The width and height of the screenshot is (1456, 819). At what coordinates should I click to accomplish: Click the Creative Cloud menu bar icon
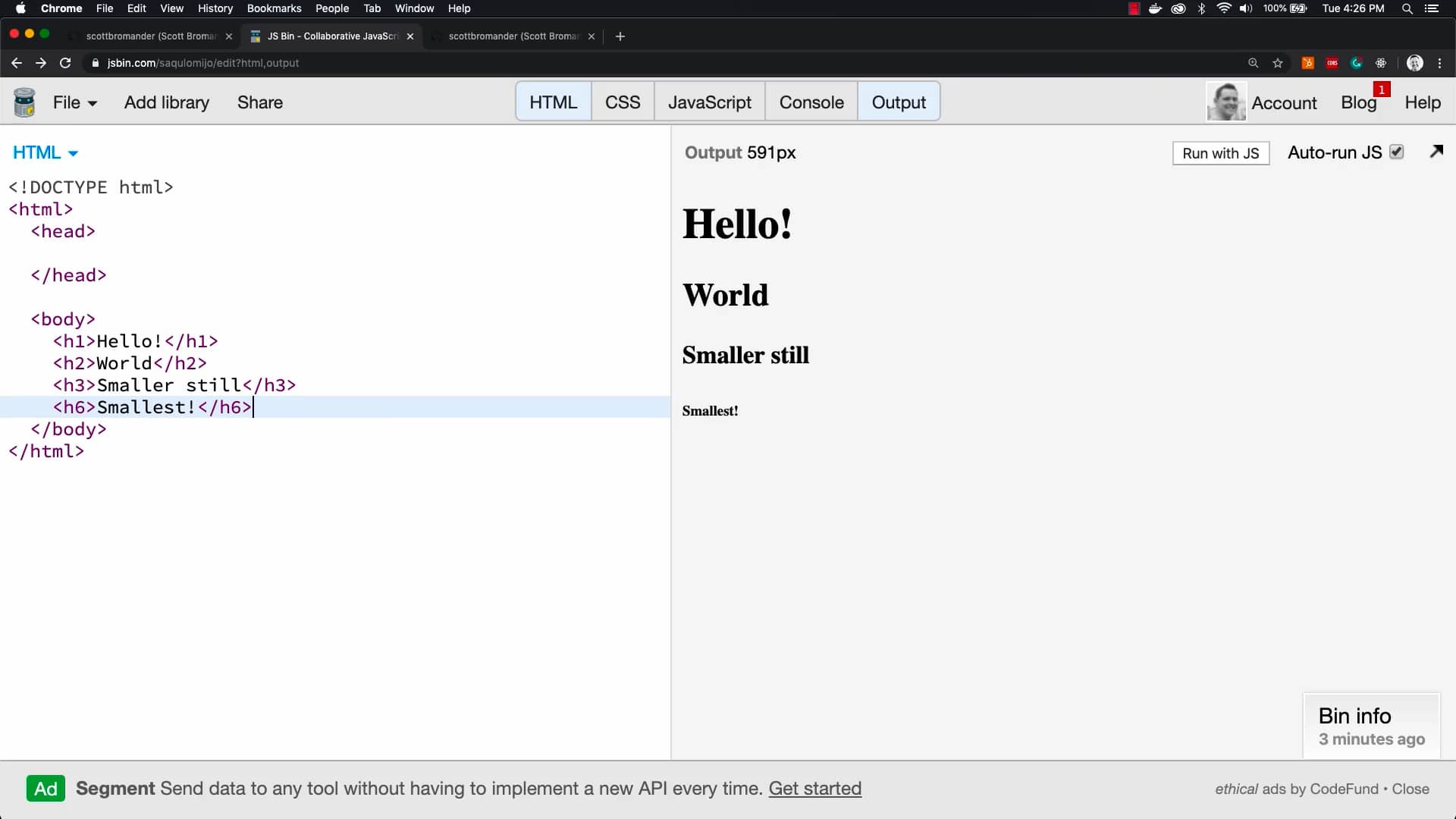point(1178,8)
